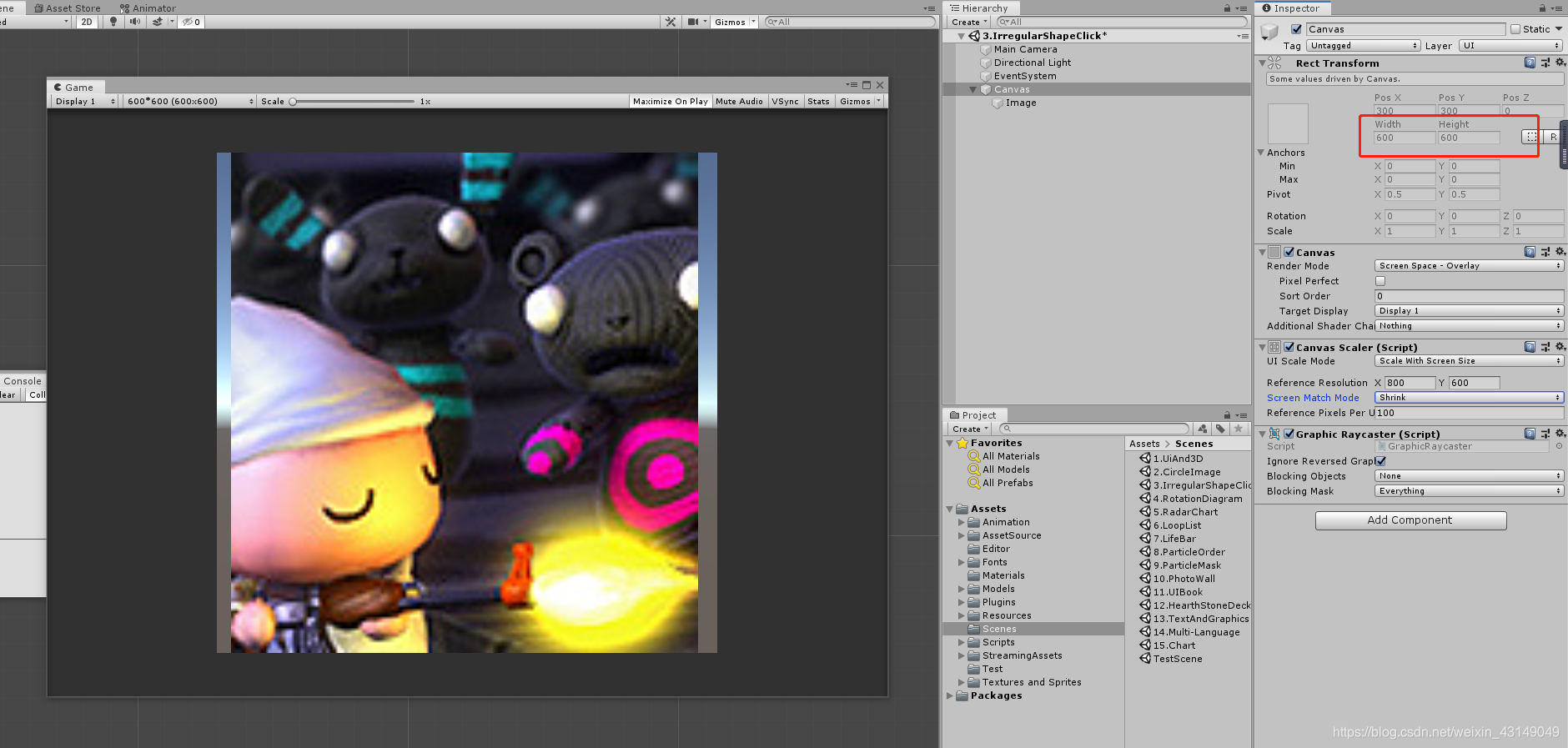
Task: Open Canvas Scaler gear settings menu
Action: [x=1560, y=347]
